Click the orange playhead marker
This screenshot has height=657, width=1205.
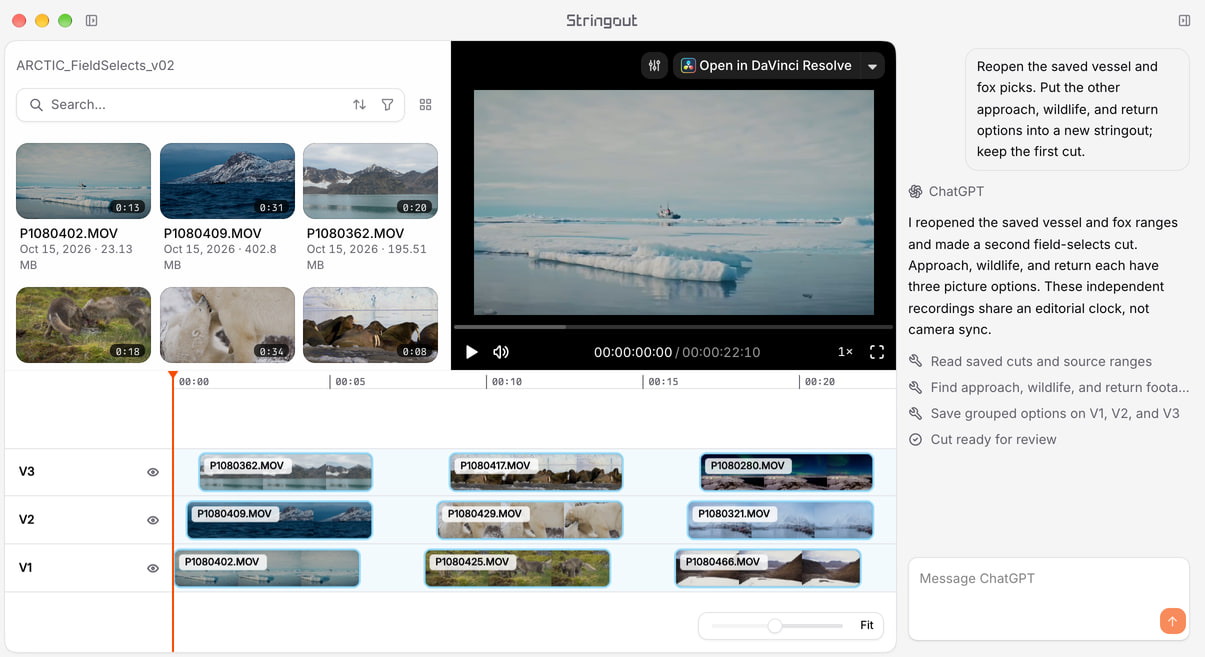(173, 376)
